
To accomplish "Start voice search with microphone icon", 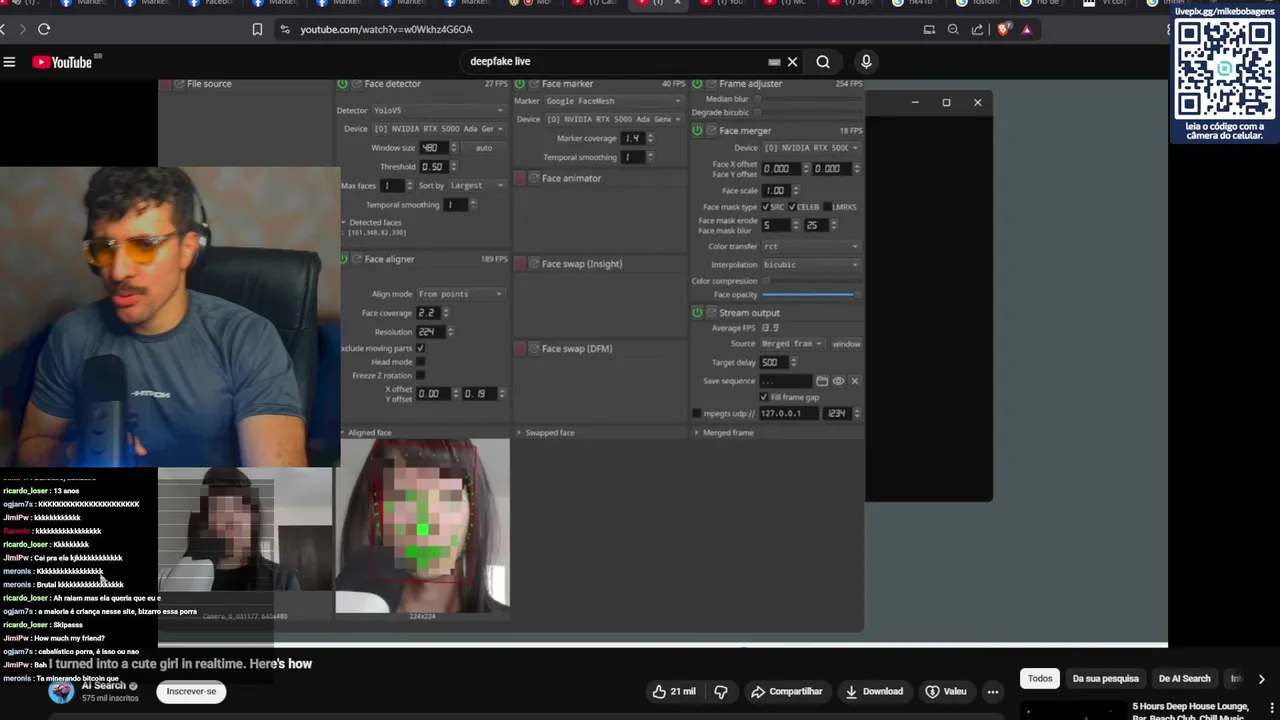I will 866,62.
